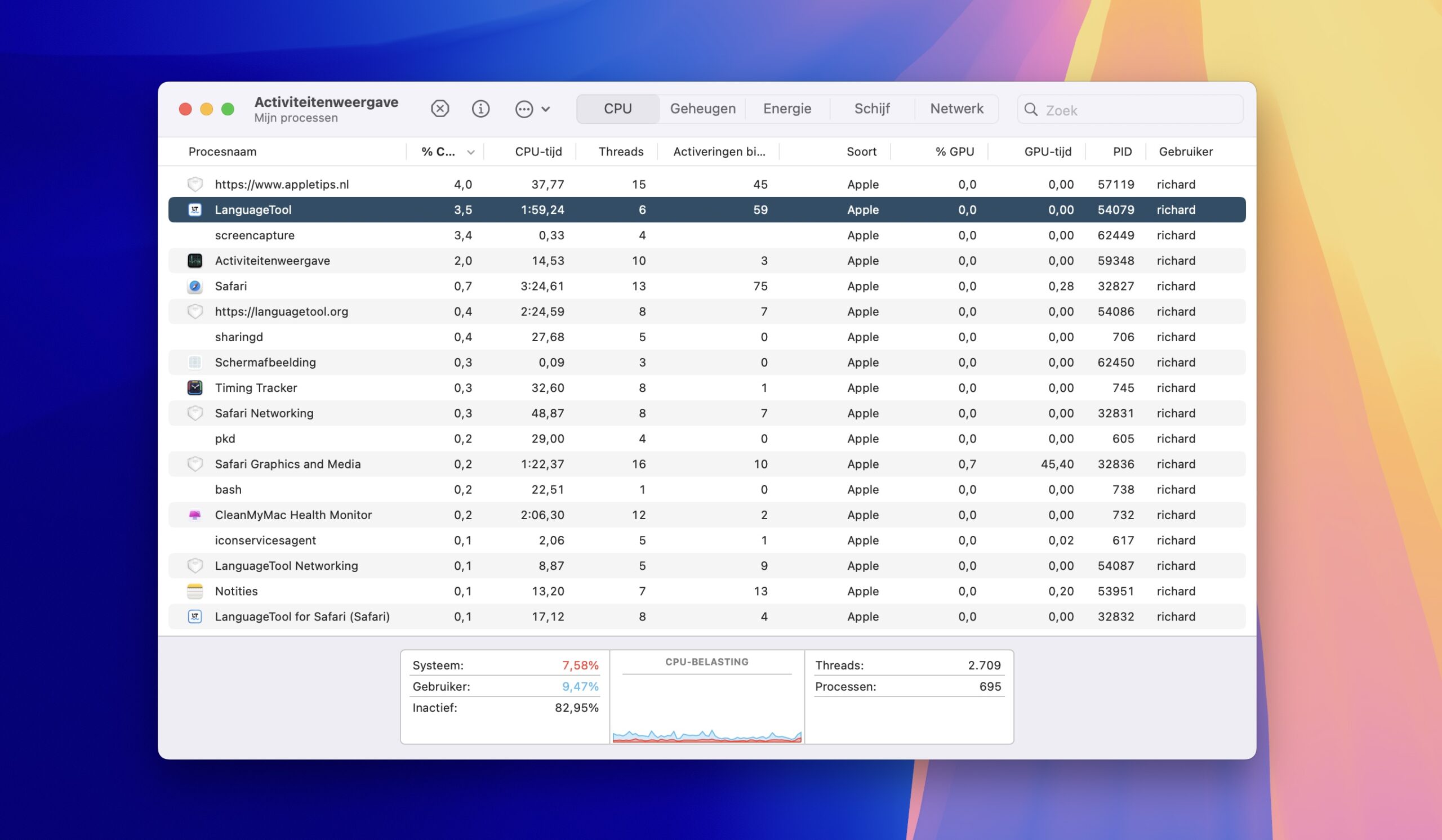Select the Netwerk tab

point(956,109)
